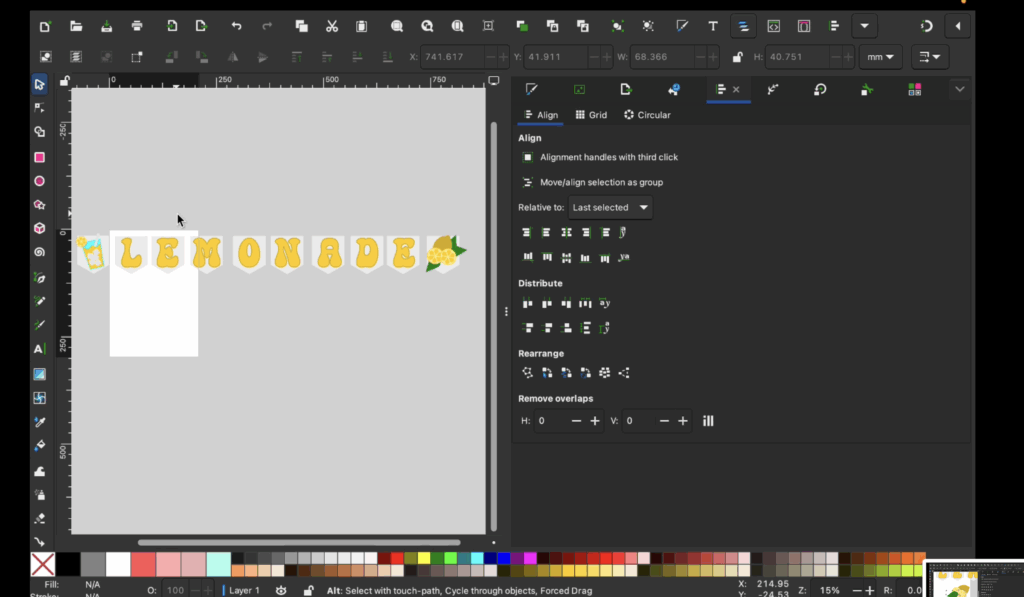Screen dimensions: 1024x597
Task: Select the Dropper color picker tool
Action: point(39,422)
